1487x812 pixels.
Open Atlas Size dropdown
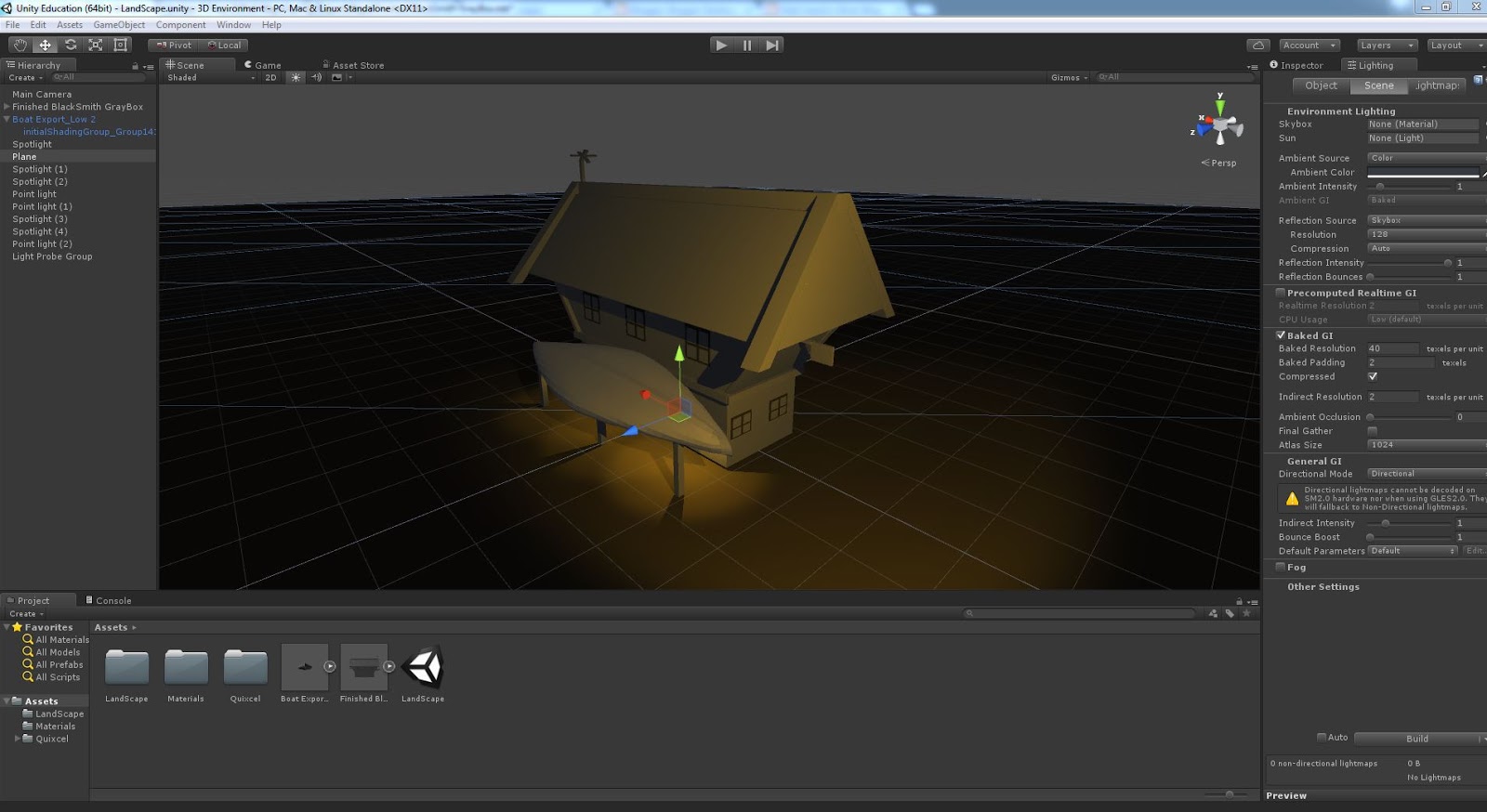point(1427,445)
